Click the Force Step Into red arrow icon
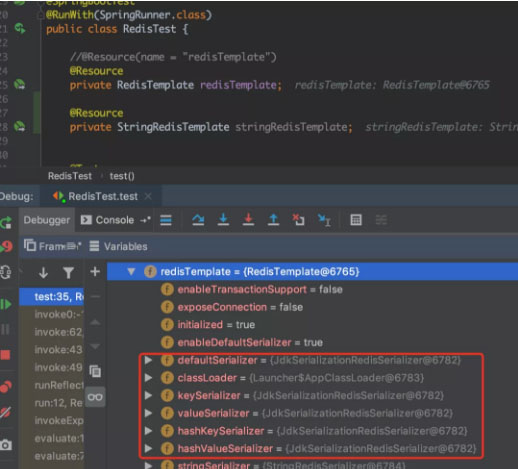The image size is (518, 469). (248, 220)
